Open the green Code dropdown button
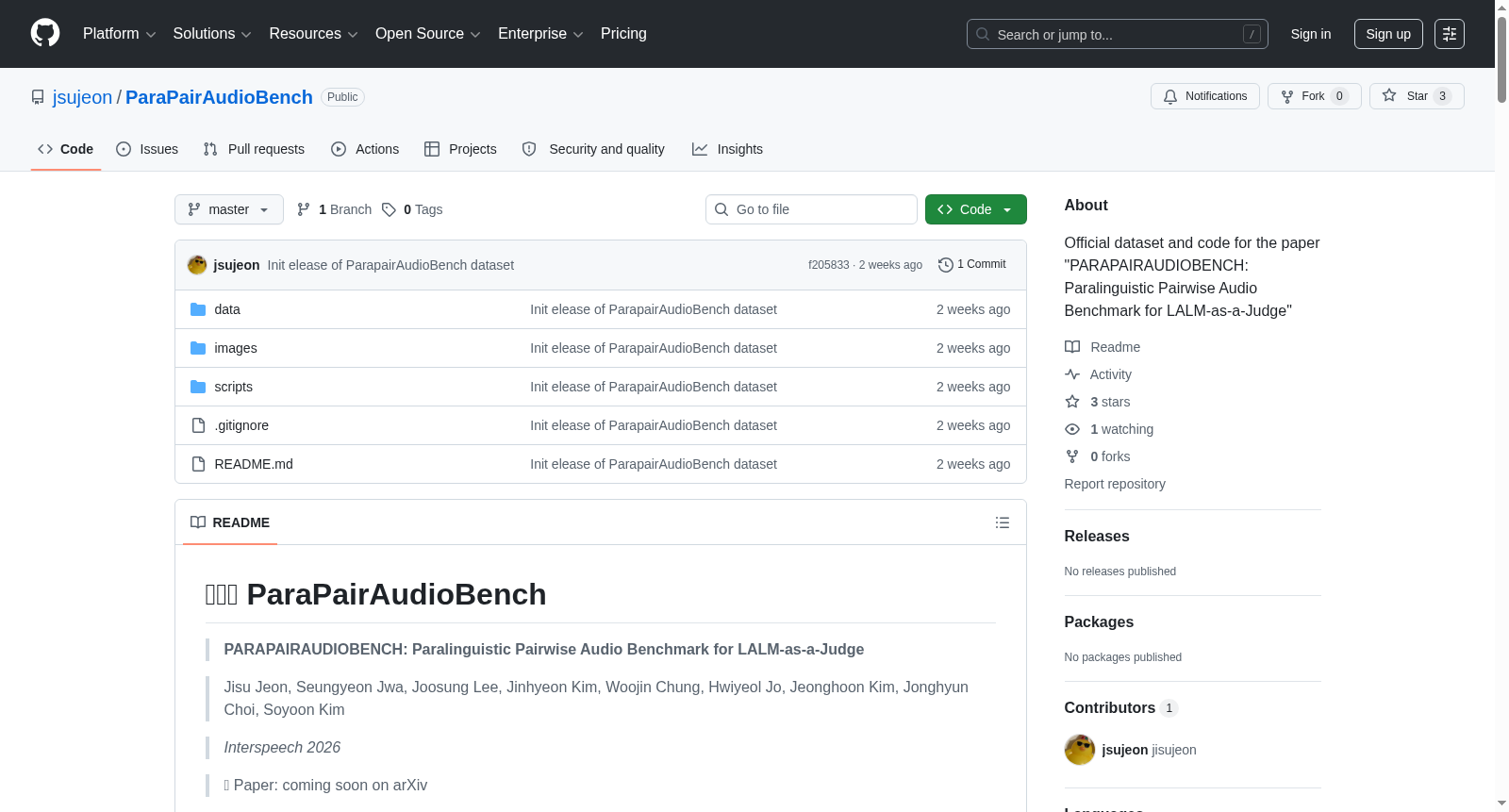Viewport: 1509px width, 812px height. (x=976, y=209)
